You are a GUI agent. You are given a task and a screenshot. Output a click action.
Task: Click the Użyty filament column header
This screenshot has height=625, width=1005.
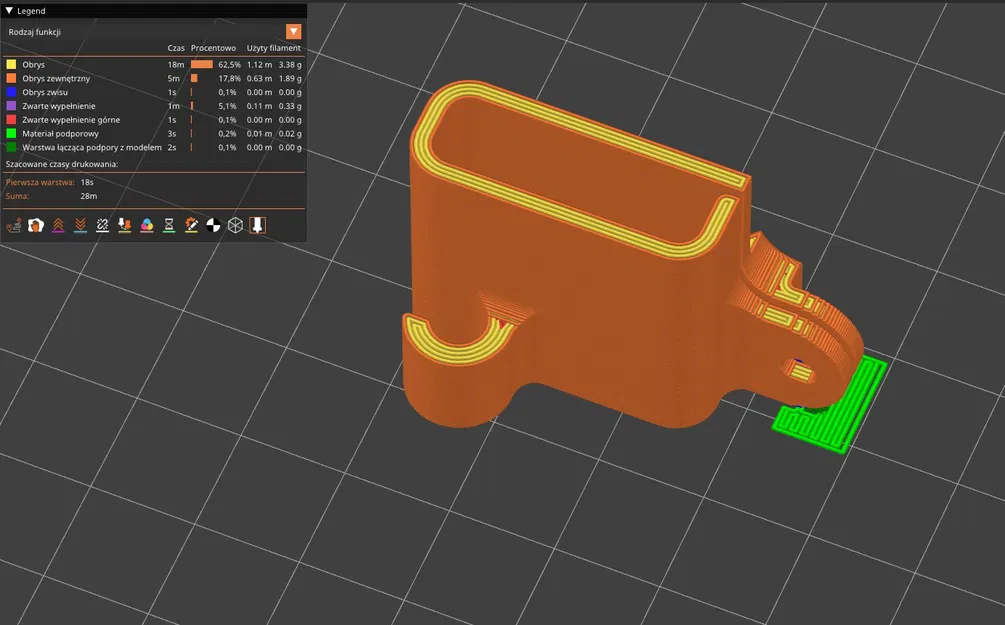(x=274, y=48)
